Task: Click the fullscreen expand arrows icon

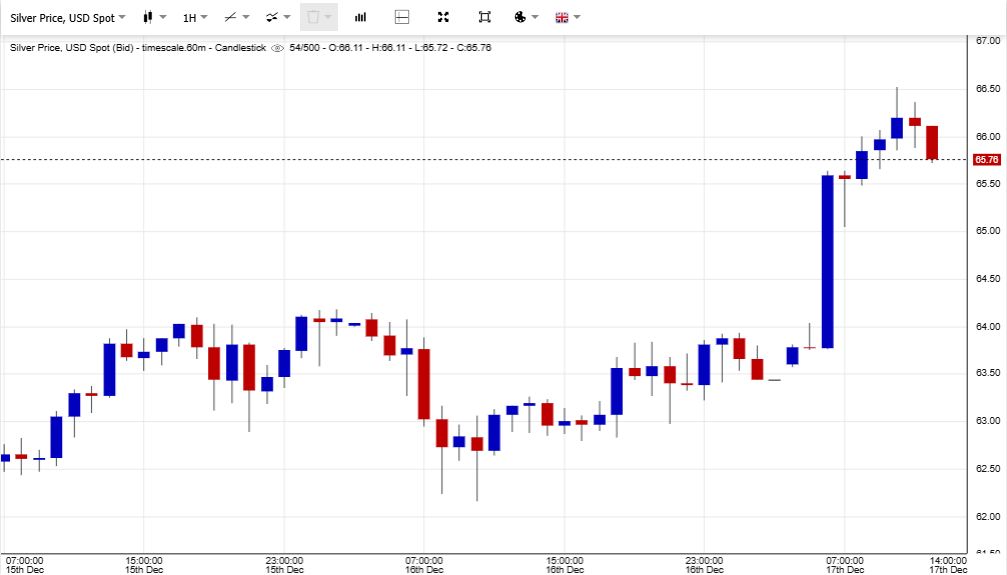Action: point(443,17)
